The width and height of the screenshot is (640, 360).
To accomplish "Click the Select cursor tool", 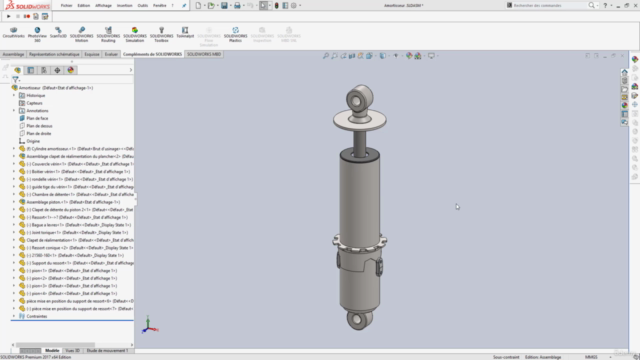I will (263, 5).
